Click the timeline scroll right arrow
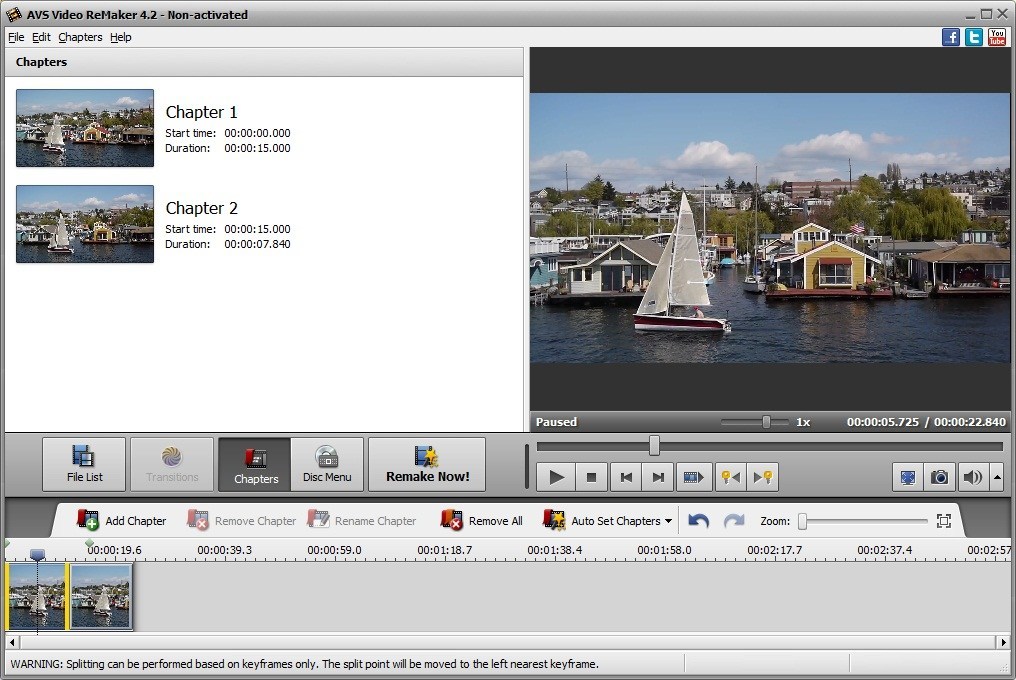This screenshot has height=680, width=1016. [1003, 642]
